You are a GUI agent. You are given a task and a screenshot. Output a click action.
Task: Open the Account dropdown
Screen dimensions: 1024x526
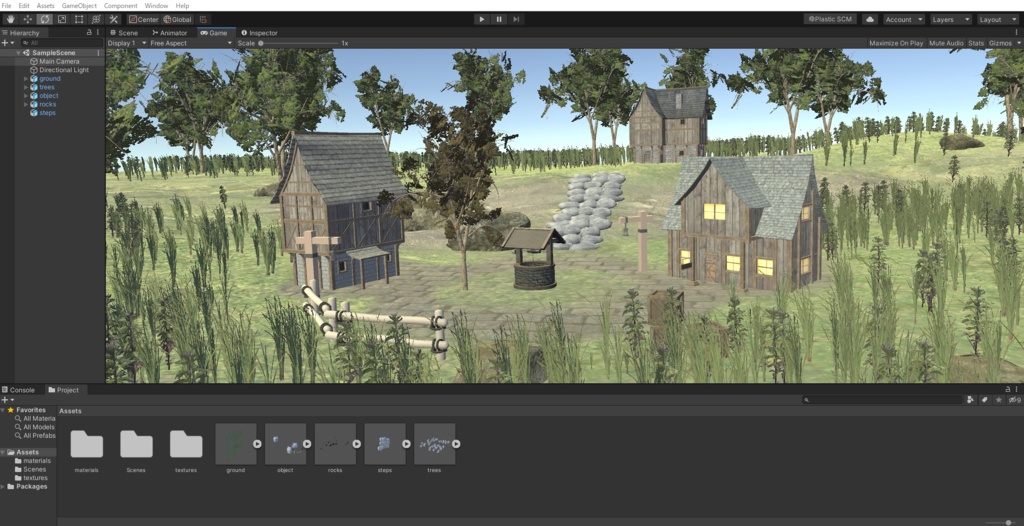[904, 20]
